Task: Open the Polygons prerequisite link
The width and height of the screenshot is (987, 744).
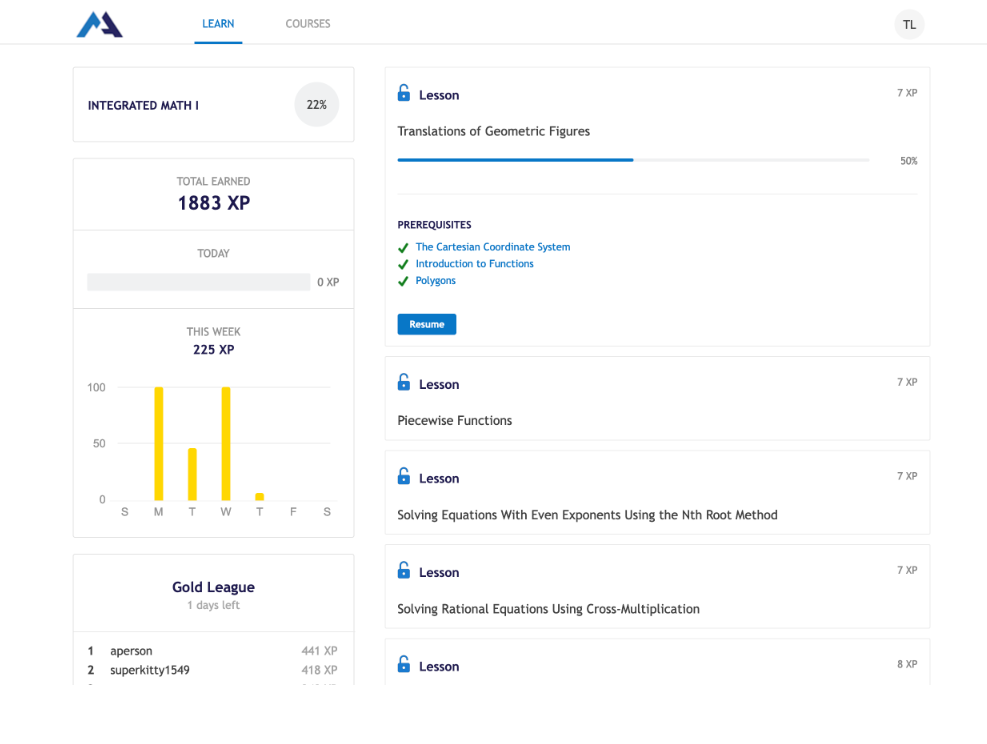Action: (x=436, y=281)
